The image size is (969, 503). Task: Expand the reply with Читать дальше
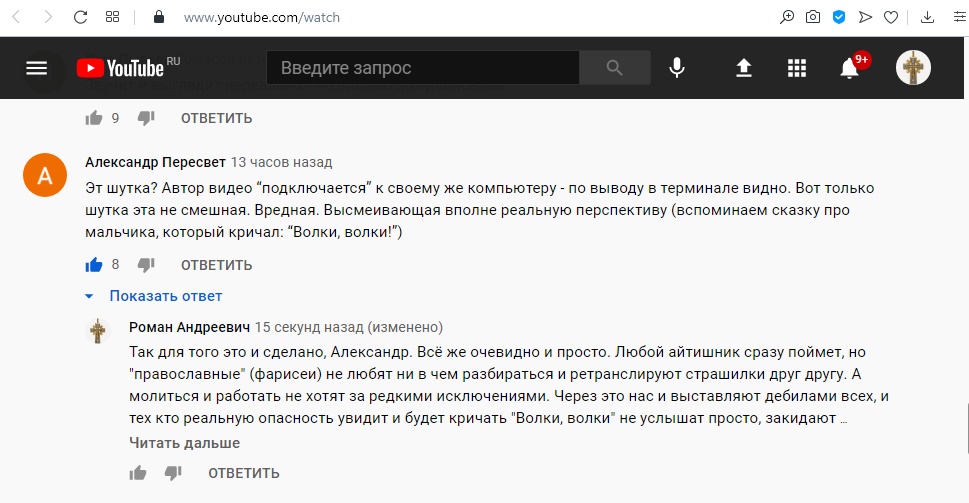tap(184, 443)
